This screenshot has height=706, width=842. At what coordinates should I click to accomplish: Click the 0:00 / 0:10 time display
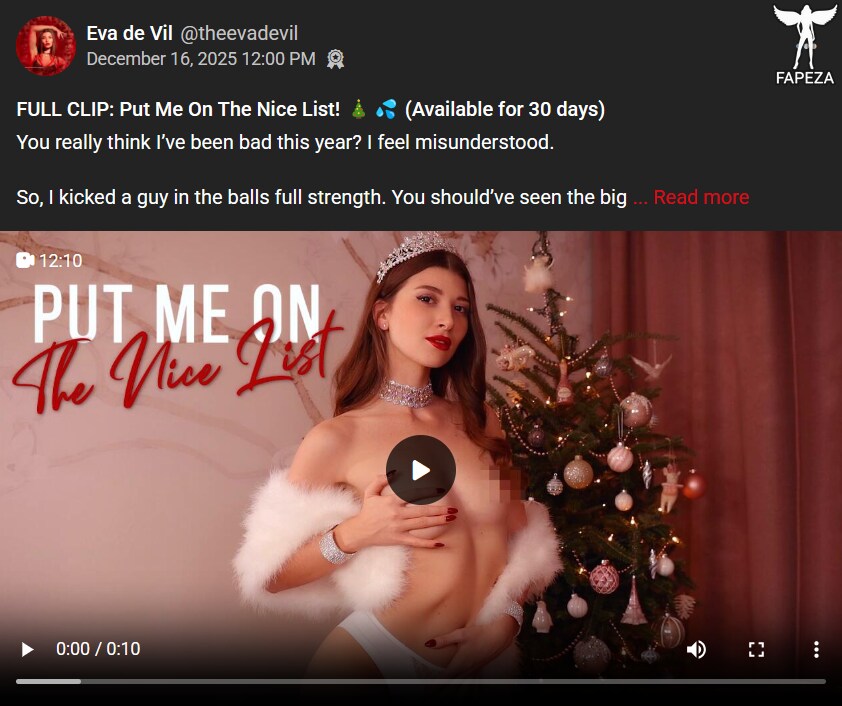click(98, 649)
